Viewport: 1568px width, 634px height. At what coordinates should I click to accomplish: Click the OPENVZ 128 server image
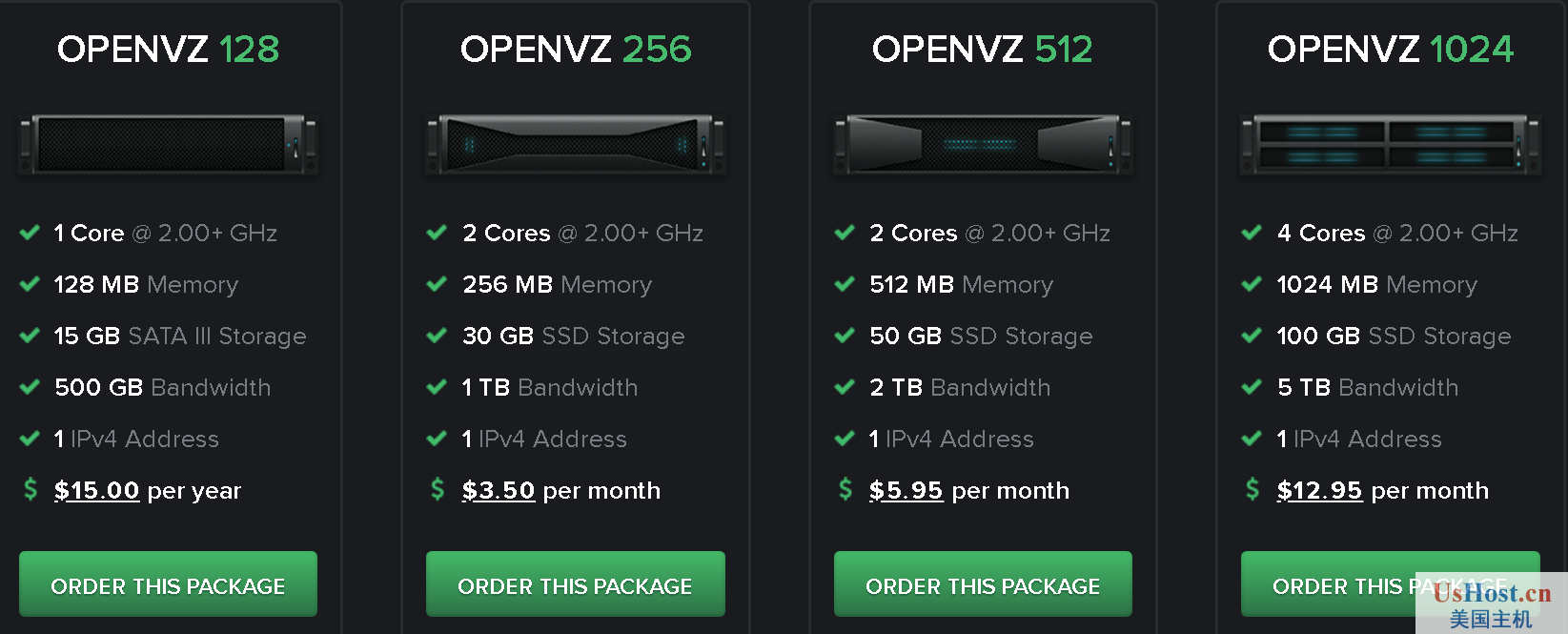[x=168, y=145]
